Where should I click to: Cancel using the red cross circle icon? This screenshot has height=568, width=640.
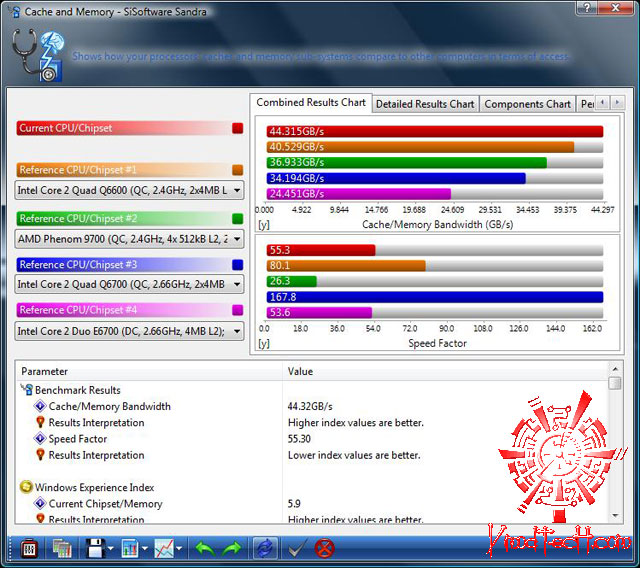tap(325, 548)
